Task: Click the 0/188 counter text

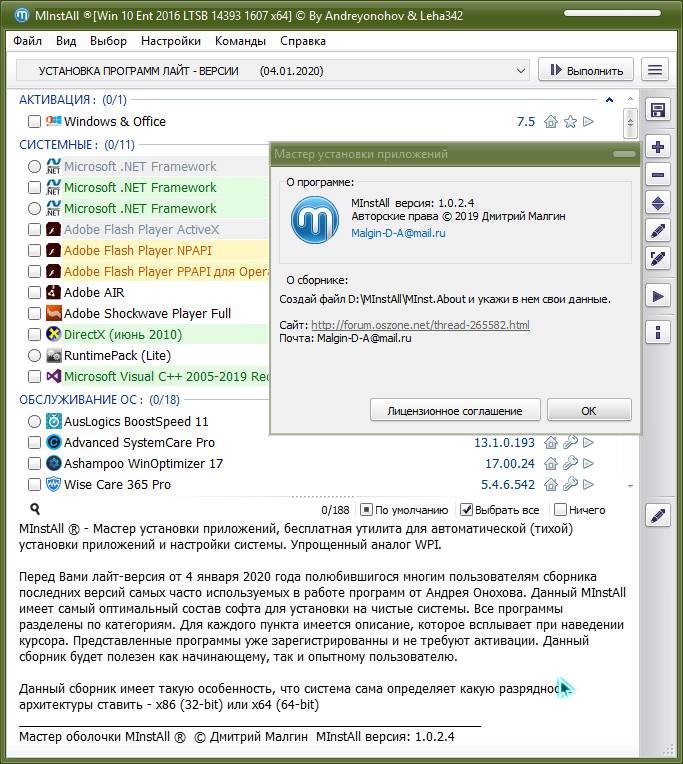Action: pos(335,510)
